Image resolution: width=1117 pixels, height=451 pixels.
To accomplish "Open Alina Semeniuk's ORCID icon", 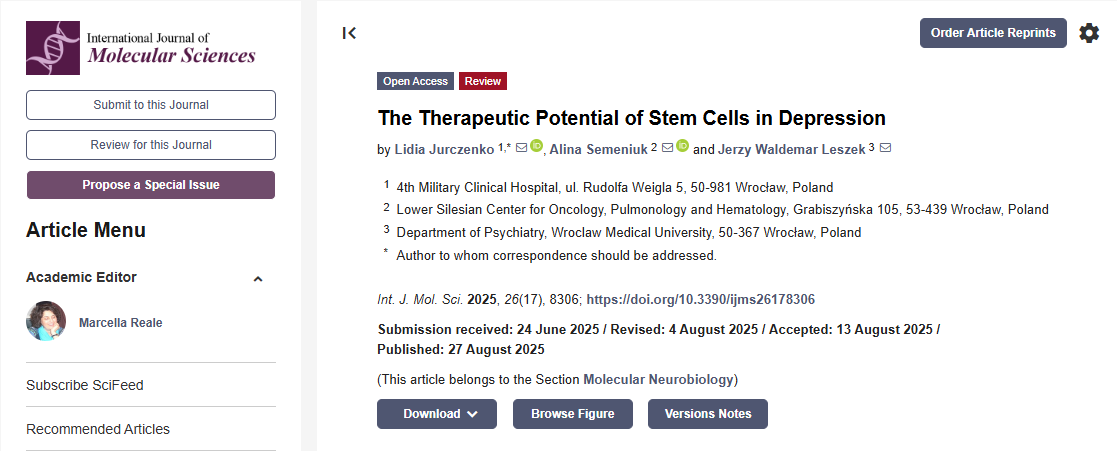I will click(683, 147).
